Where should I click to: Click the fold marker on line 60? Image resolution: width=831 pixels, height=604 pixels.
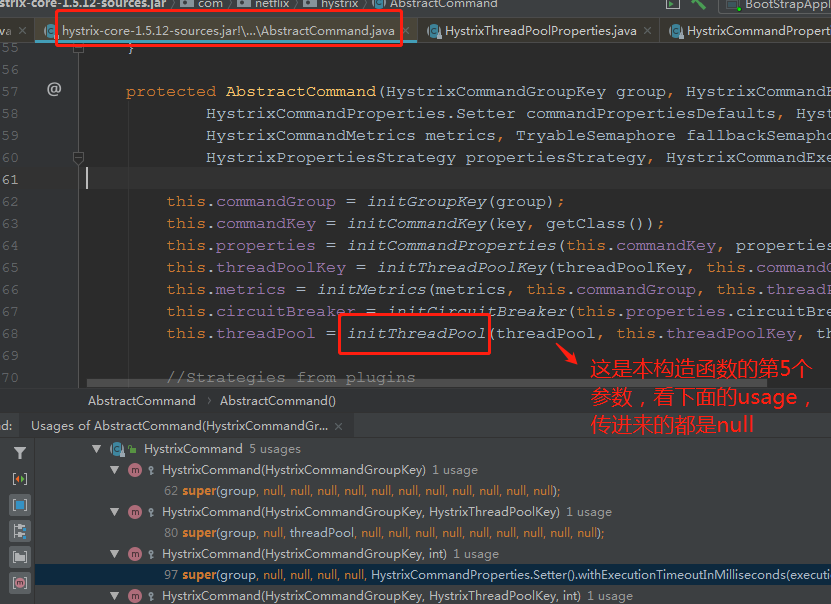click(x=78, y=157)
